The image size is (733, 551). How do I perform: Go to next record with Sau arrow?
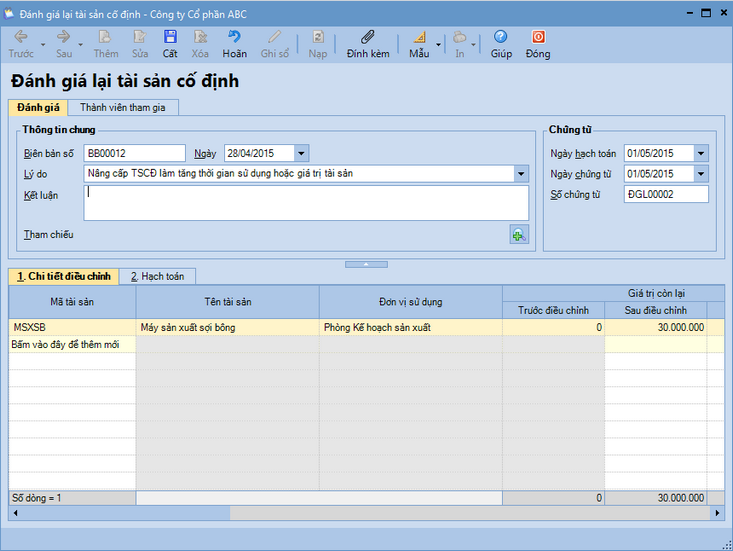point(64,37)
